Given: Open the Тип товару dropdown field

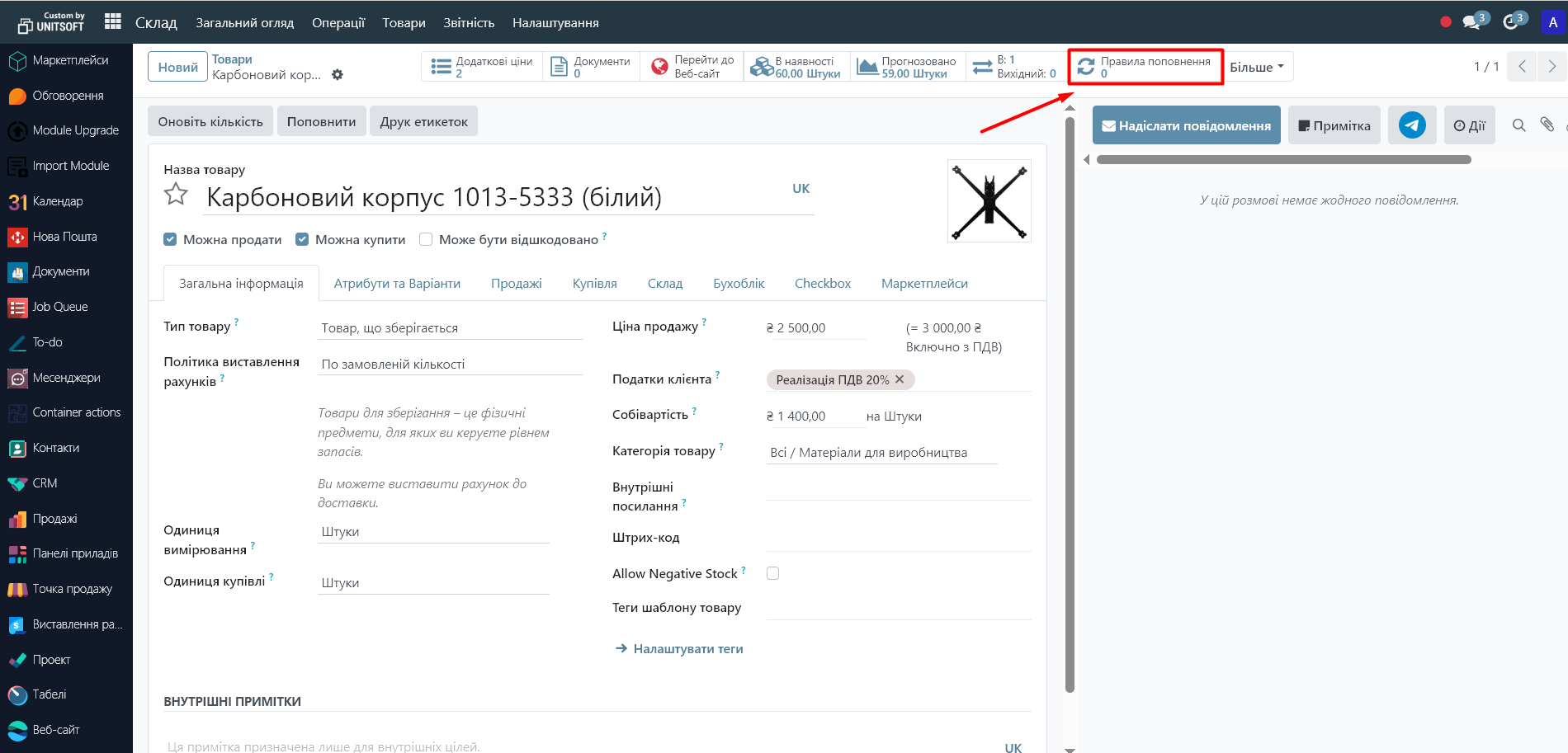Looking at the screenshot, I should [450, 328].
